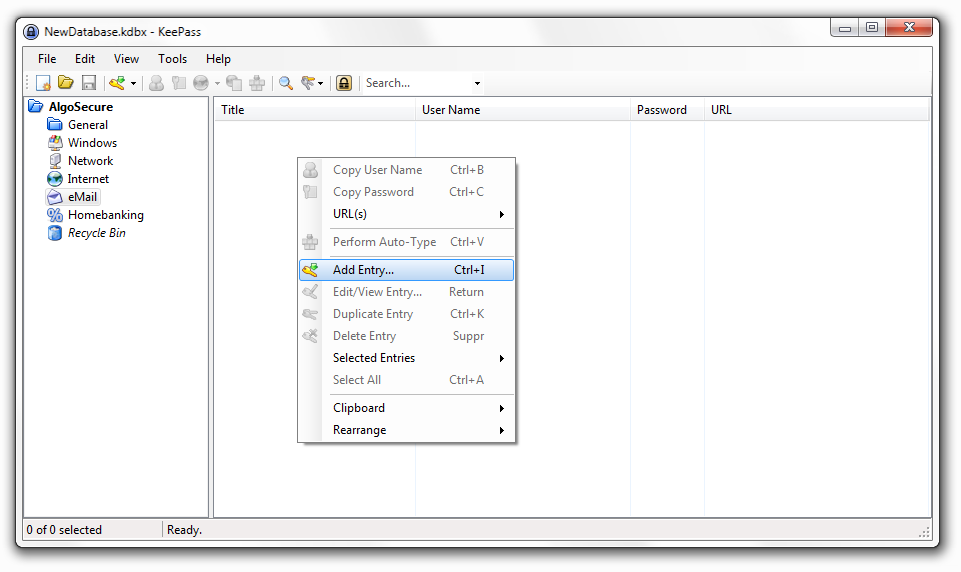961x572 pixels.
Task: Open the Selected Entries submenu
Action: (x=406, y=358)
